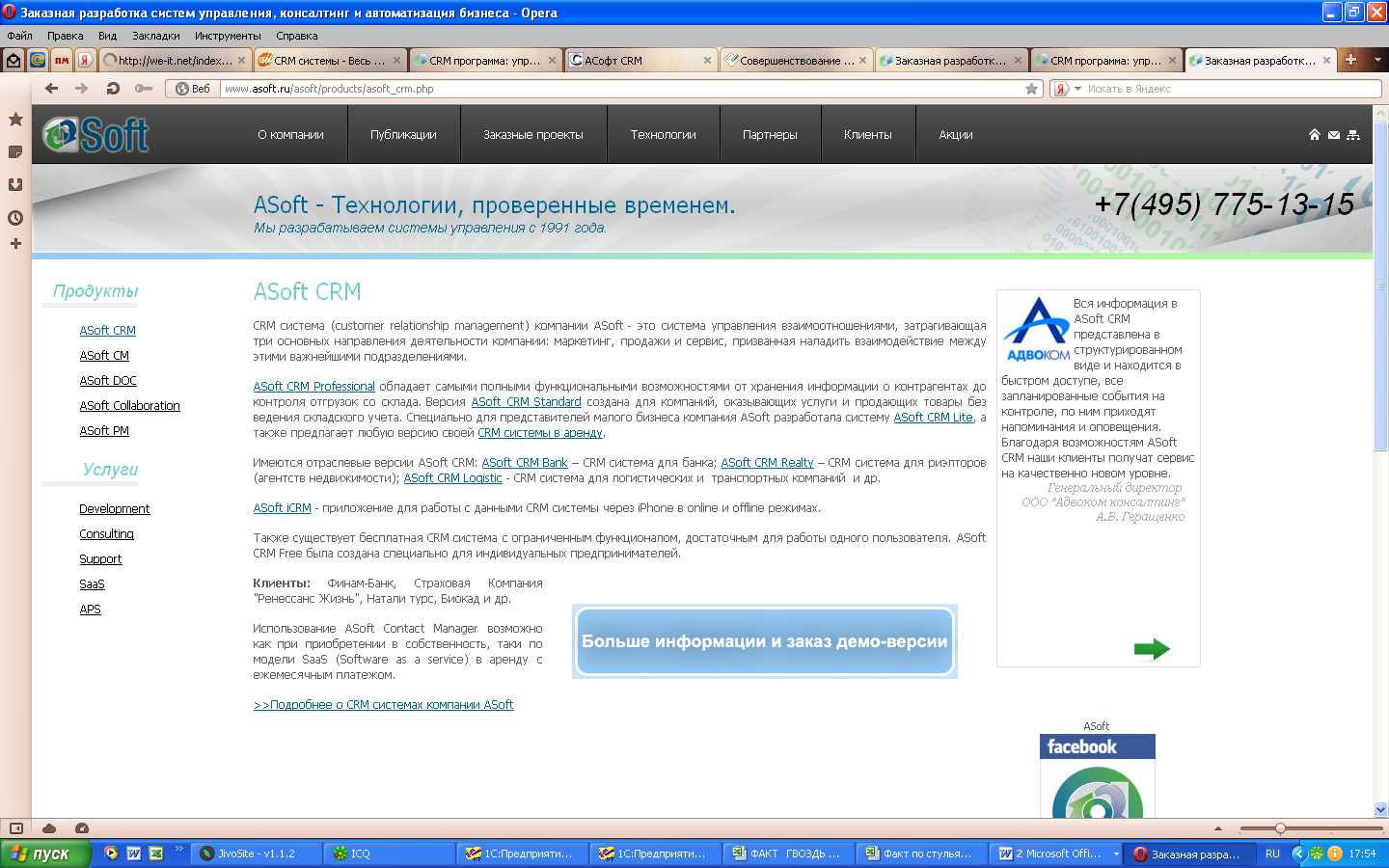Open the ASoft DOC product link

coord(108,381)
